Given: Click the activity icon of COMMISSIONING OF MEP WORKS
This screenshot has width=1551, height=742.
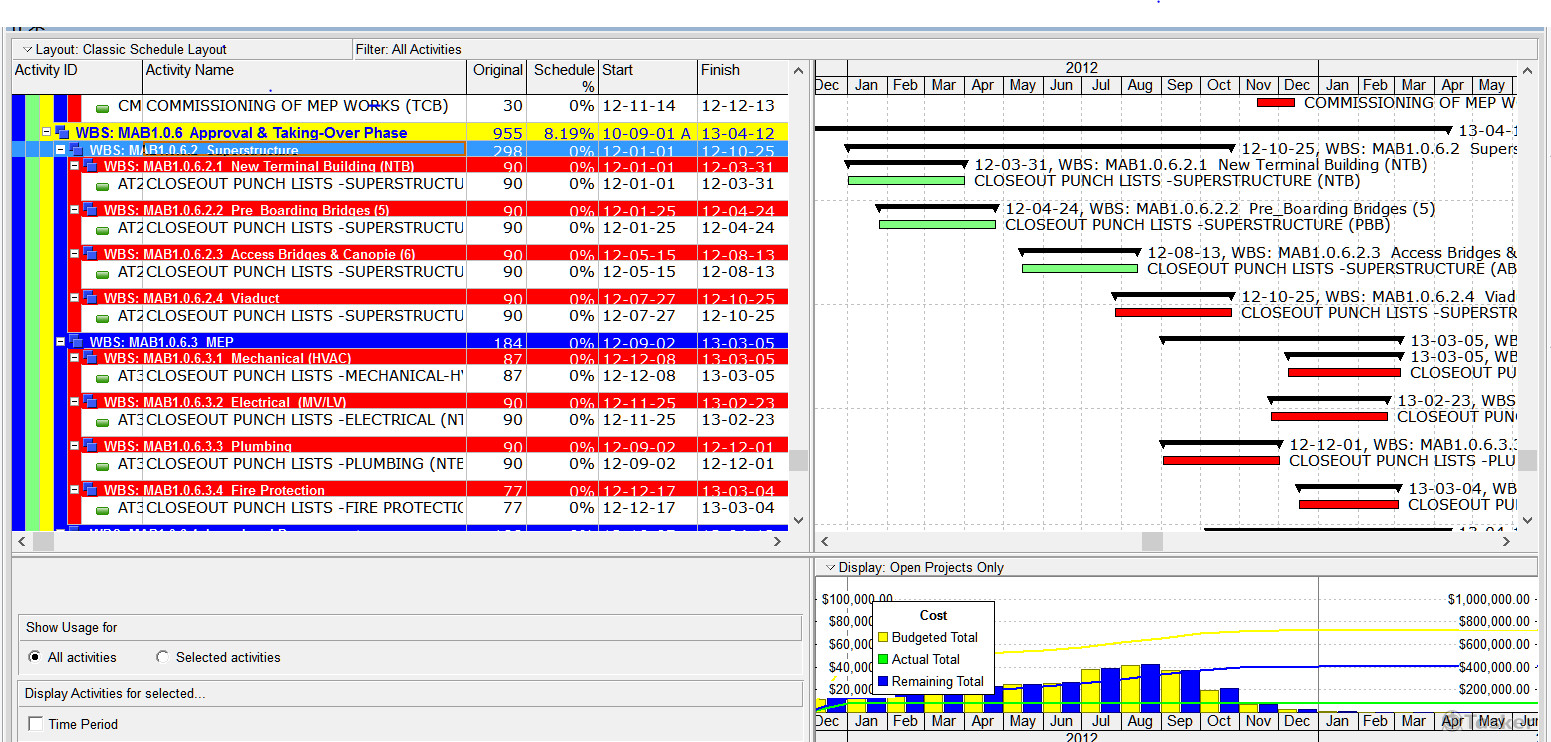Looking at the screenshot, I should (102, 107).
